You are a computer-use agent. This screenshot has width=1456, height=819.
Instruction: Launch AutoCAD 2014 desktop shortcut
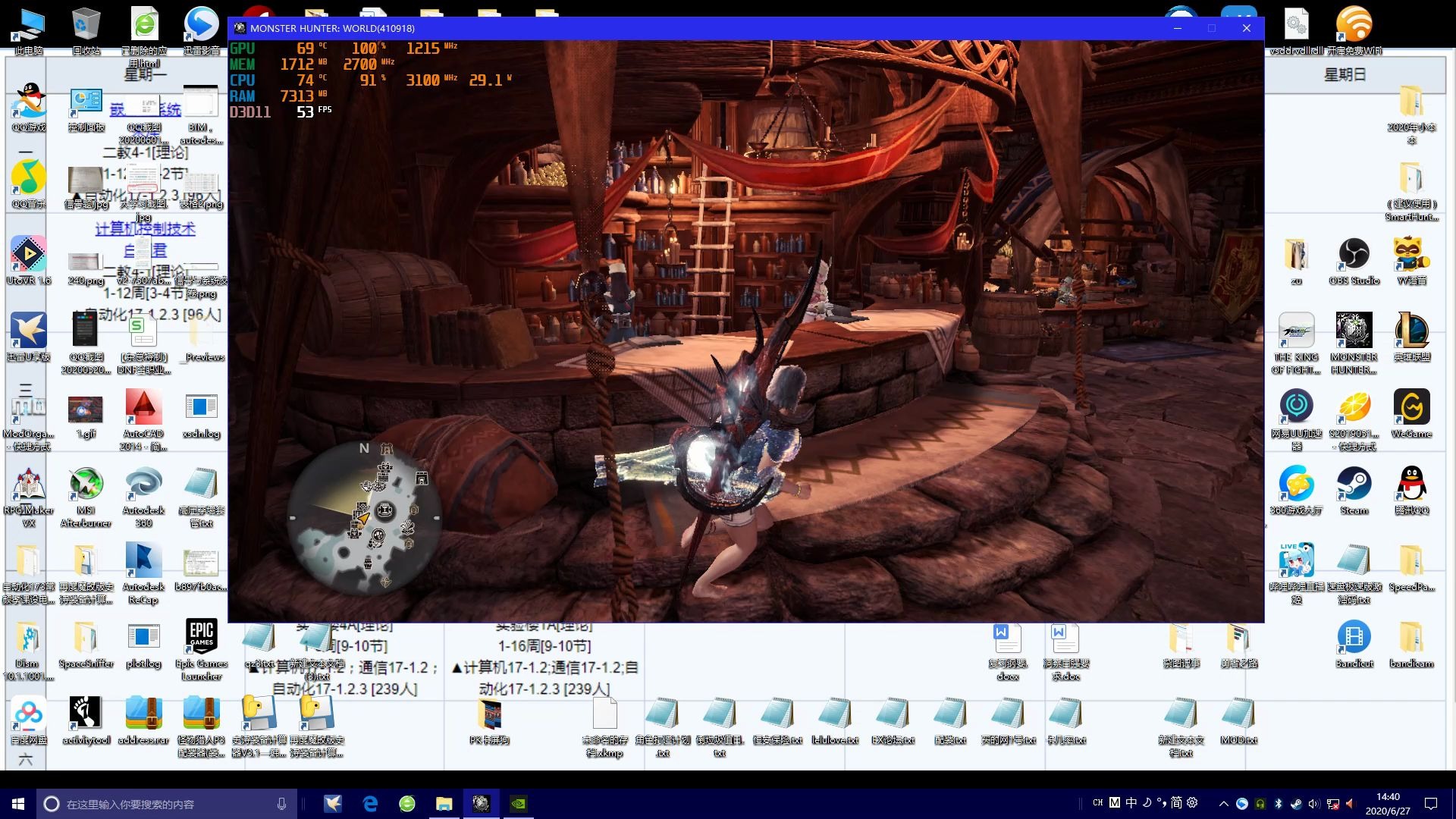[x=143, y=409]
